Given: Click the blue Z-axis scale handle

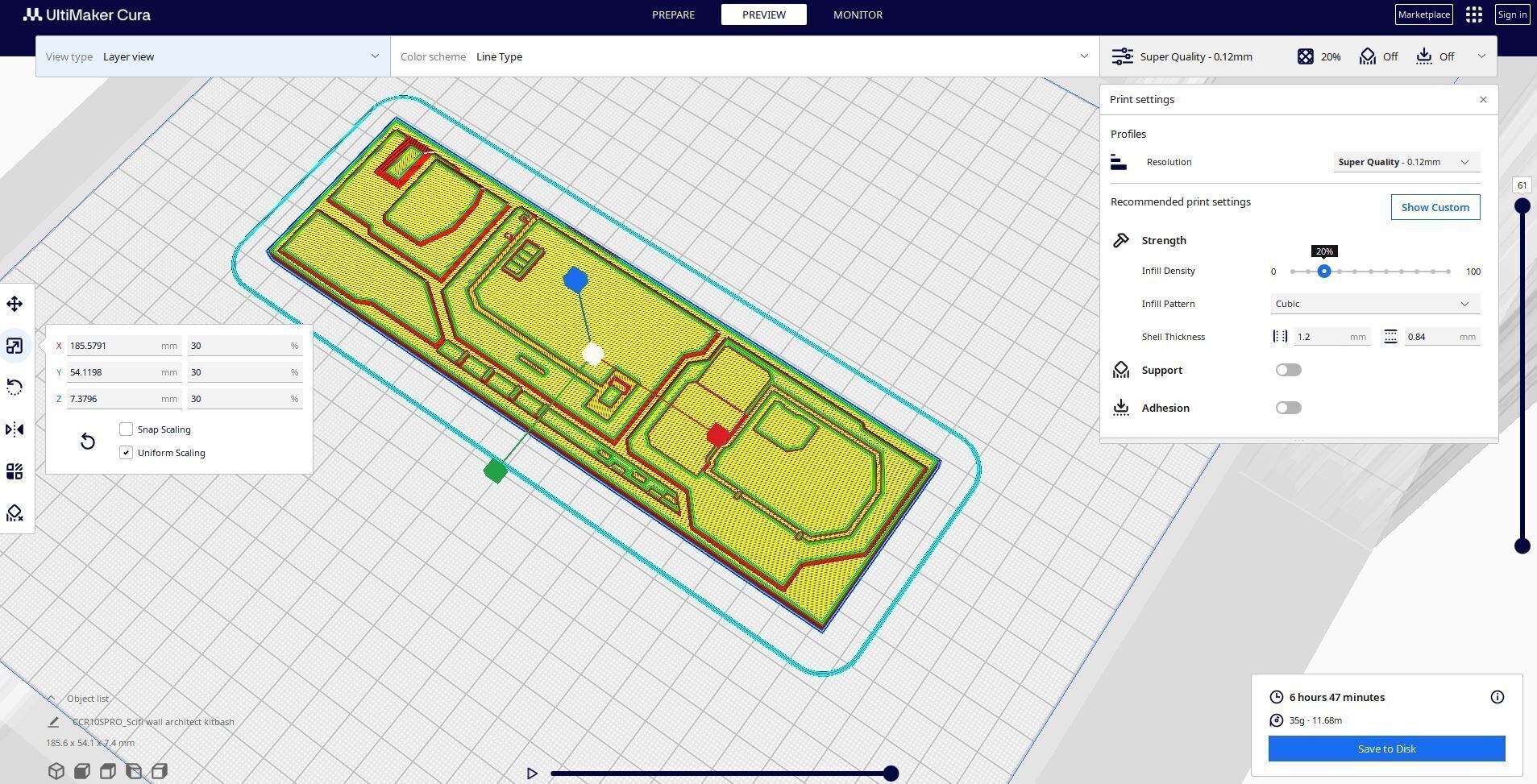Looking at the screenshot, I should pos(575,280).
